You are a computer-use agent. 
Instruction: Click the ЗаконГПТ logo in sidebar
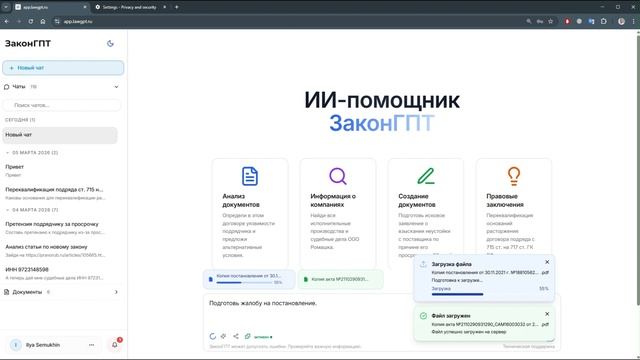click(28, 43)
